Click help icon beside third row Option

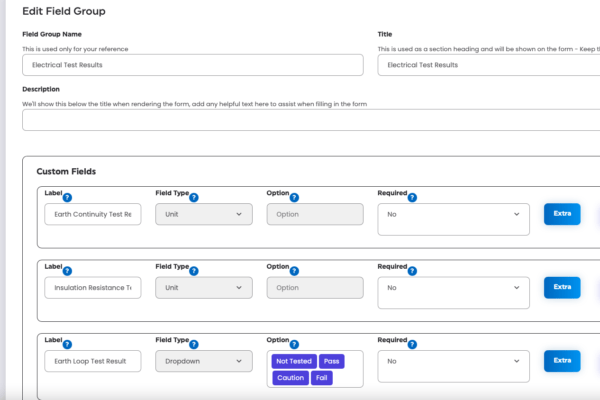[296, 344]
